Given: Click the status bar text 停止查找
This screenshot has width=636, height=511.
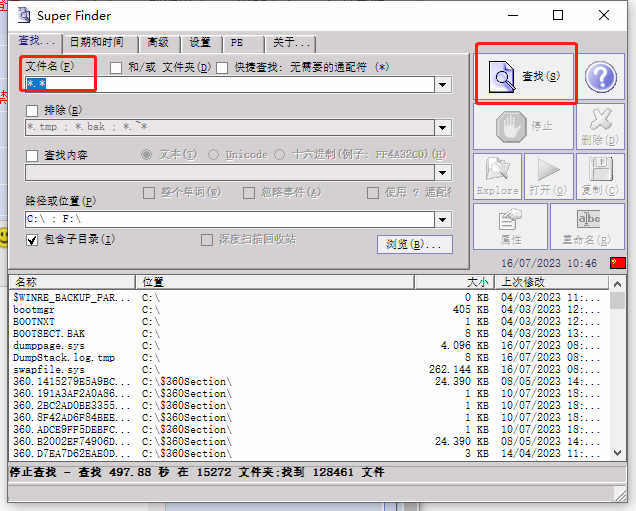Looking at the screenshot, I should pyautogui.click(x=33, y=472).
